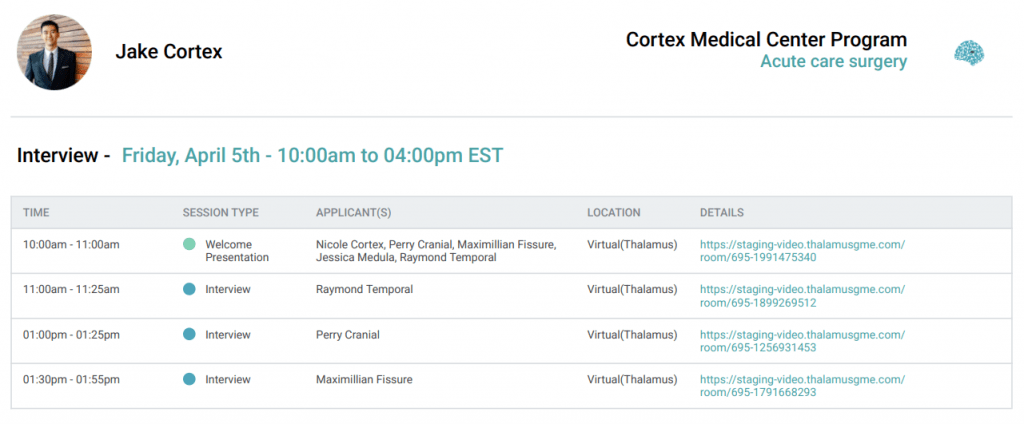Image resolution: width=1024 pixels, height=424 pixels.
Task: Click the APPLICANT(S) column header
Action: 353,212
